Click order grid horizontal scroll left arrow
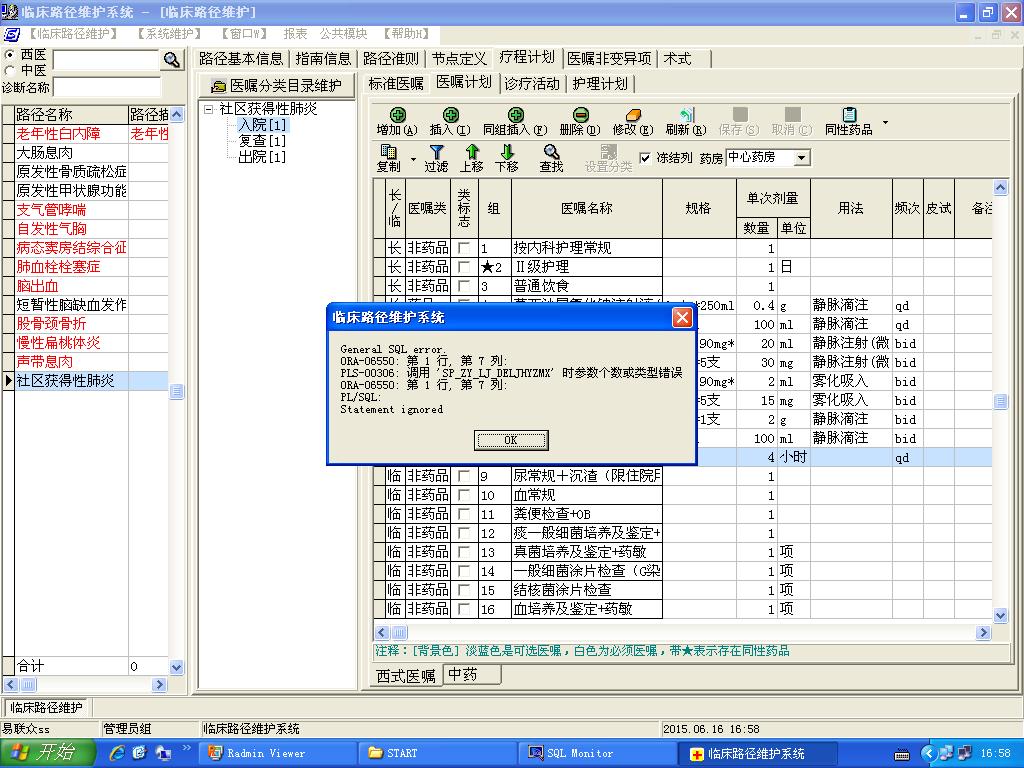 pos(382,632)
